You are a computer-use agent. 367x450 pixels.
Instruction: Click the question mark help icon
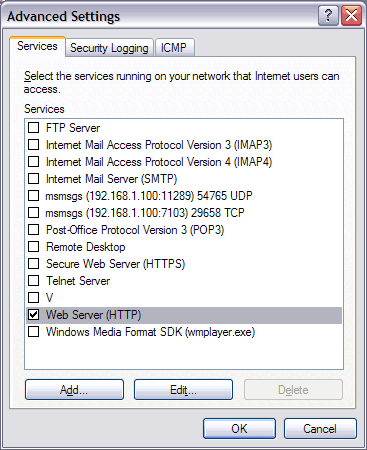[328, 16]
